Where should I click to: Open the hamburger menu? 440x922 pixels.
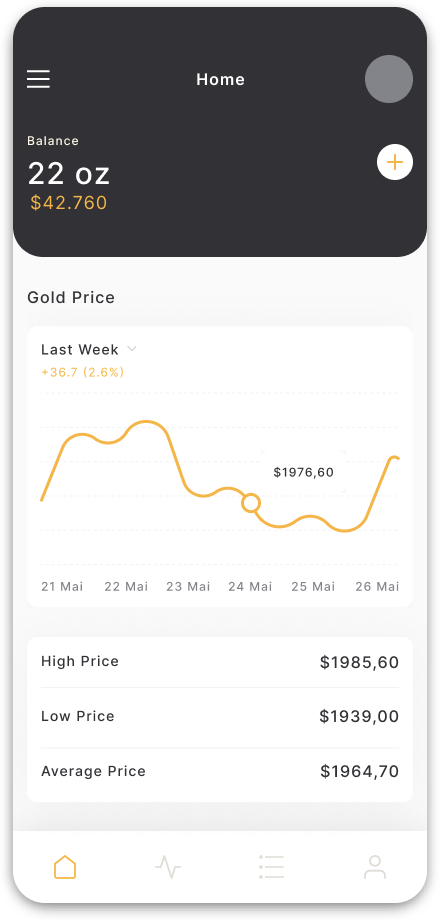tap(38, 79)
